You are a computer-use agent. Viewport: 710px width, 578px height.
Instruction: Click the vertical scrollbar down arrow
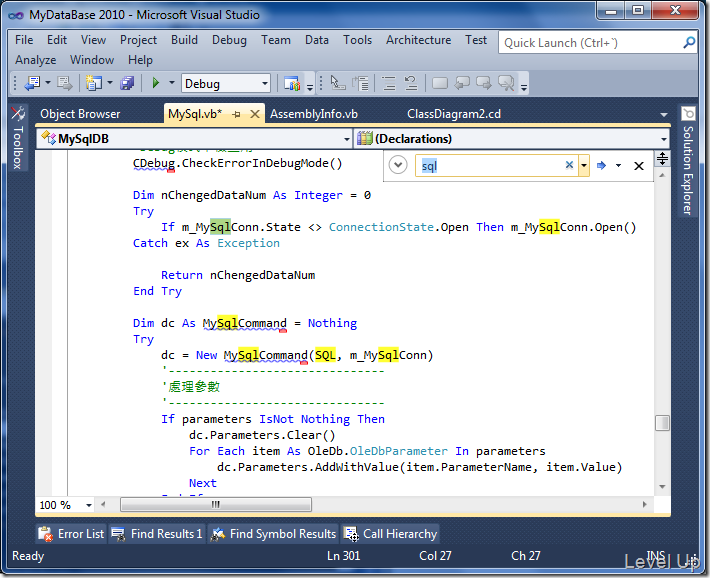[x=662, y=487]
